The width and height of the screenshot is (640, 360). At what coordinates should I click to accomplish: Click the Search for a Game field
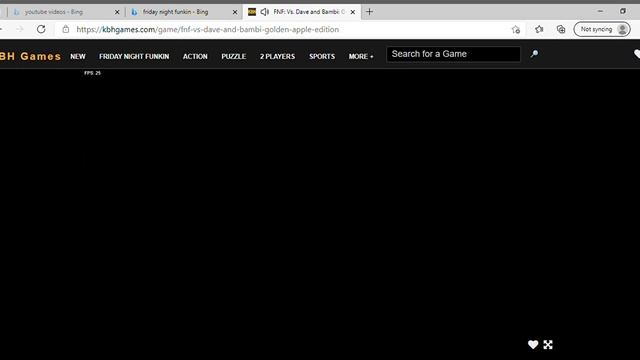[453, 54]
